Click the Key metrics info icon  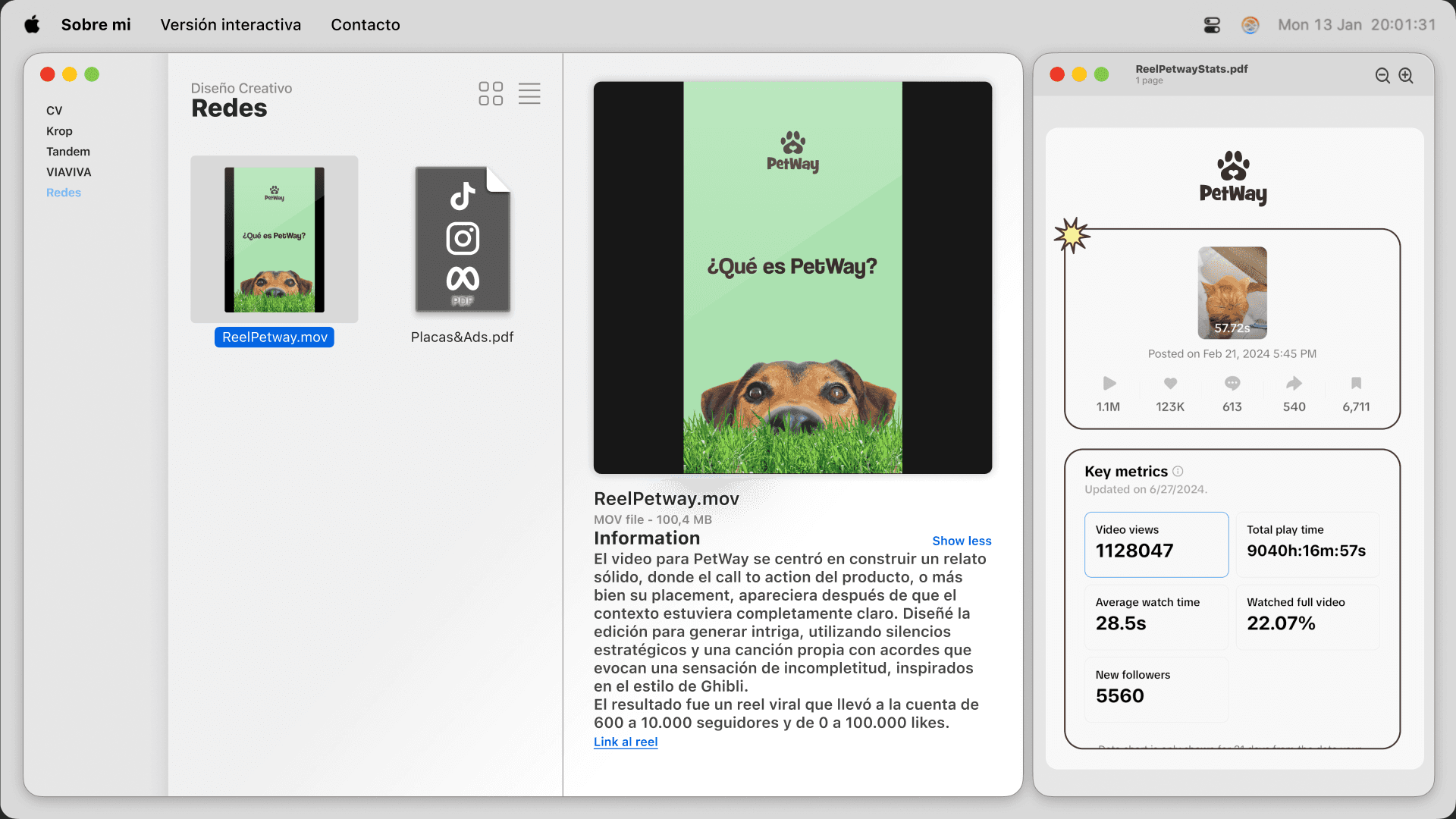tap(1178, 471)
